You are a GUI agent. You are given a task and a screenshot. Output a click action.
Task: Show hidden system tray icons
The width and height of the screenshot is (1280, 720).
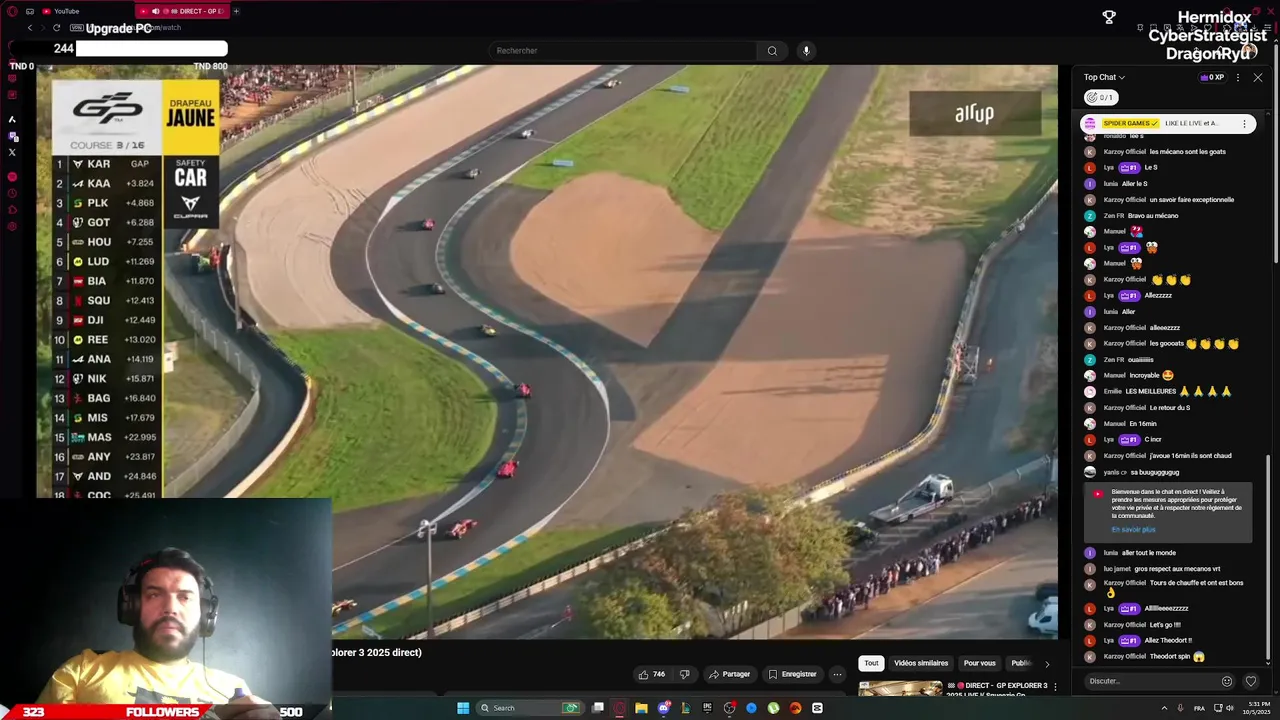click(1164, 708)
